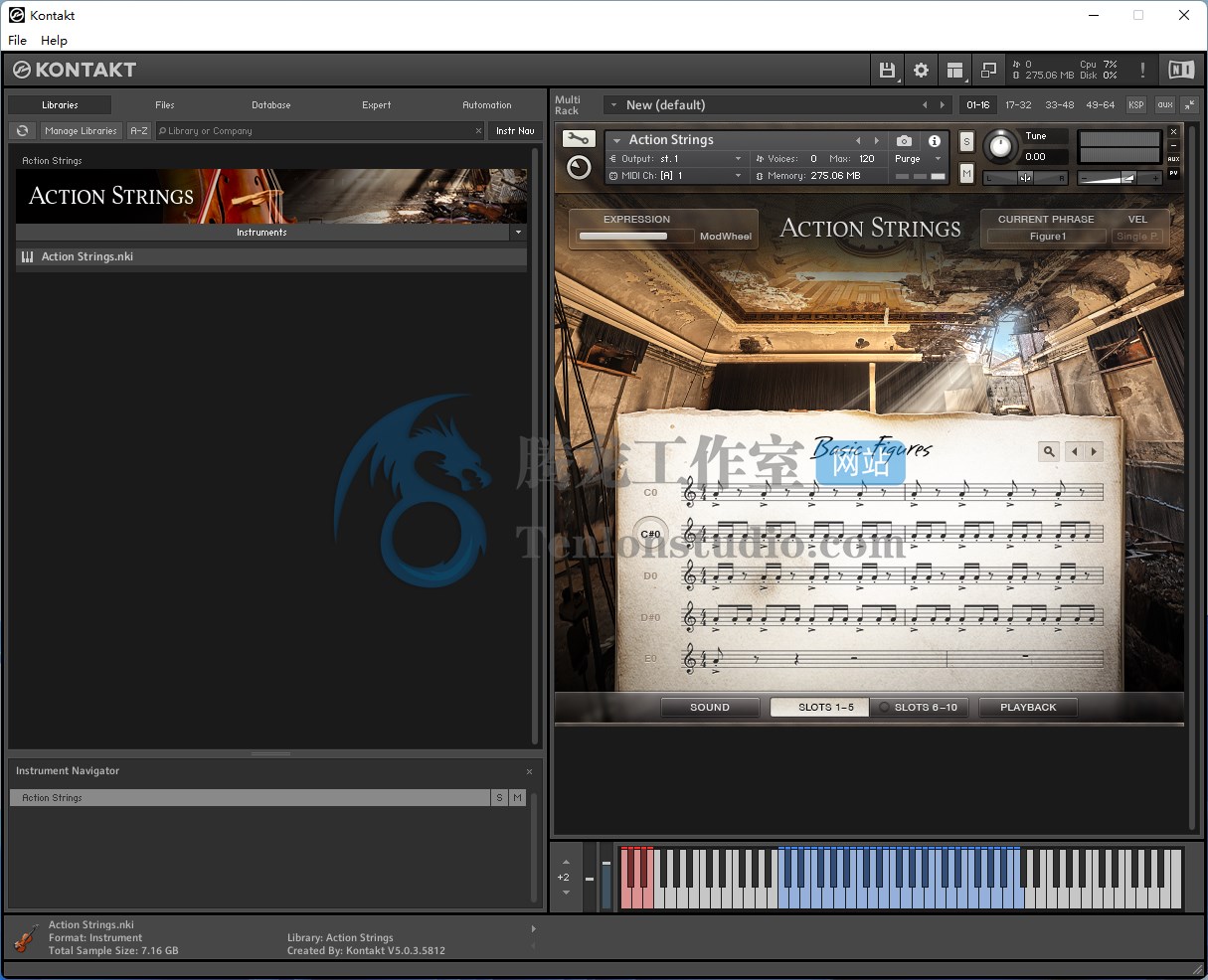Open the File menu
1208x980 pixels.
[x=17, y=40]
